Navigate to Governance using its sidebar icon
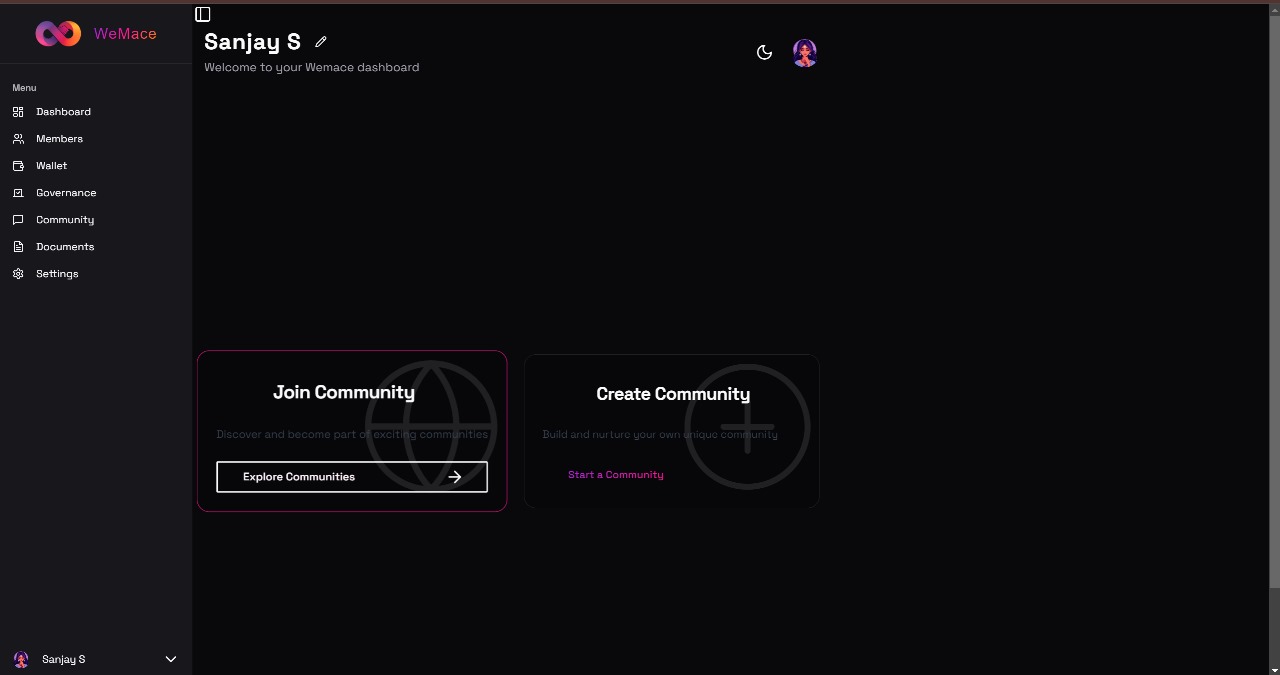This screenshot has width=1280, height=675. [18, 192]
